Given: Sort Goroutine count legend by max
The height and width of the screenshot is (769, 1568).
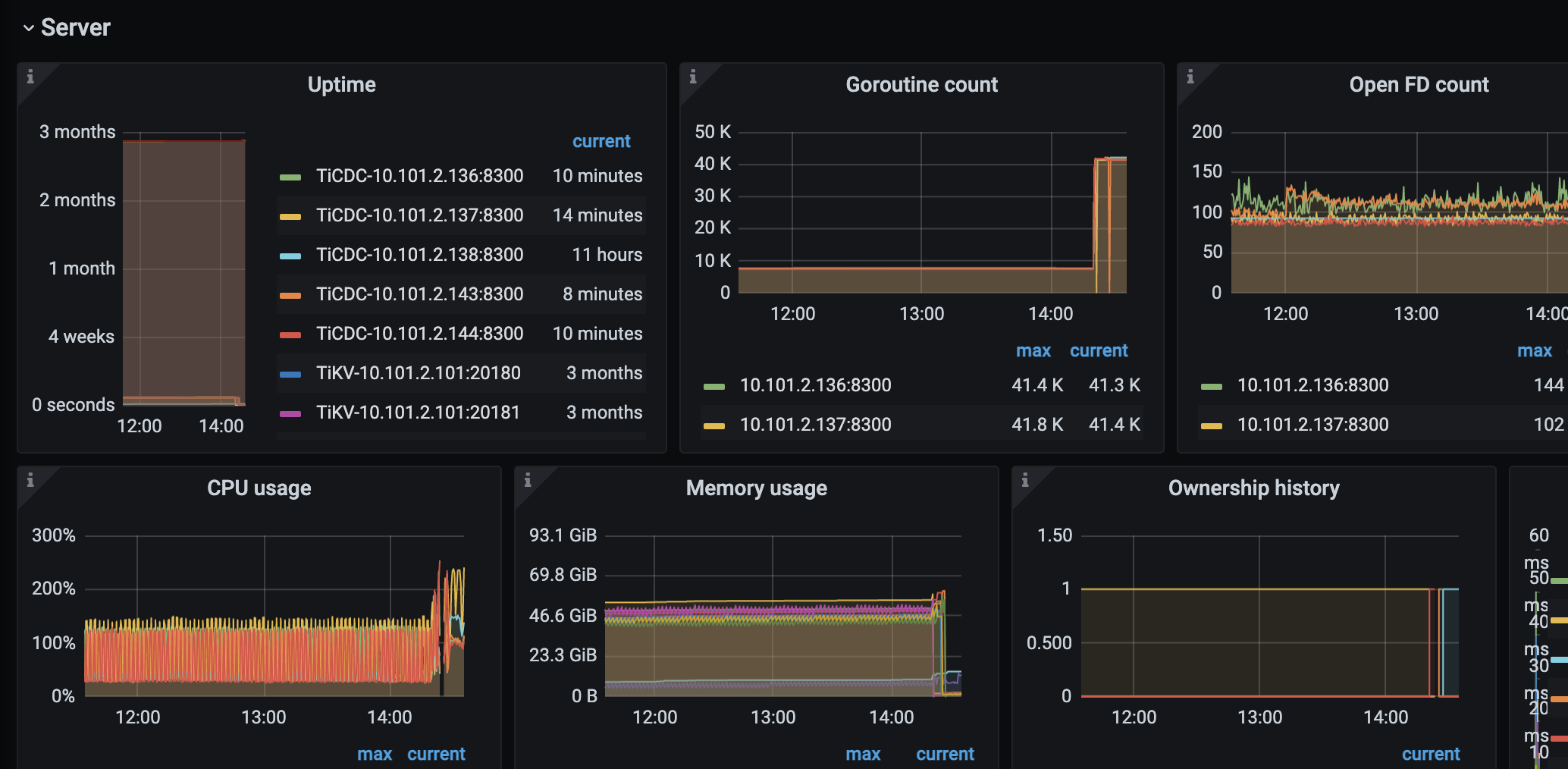Looking at the screenshot, I should click(1033, 350).
